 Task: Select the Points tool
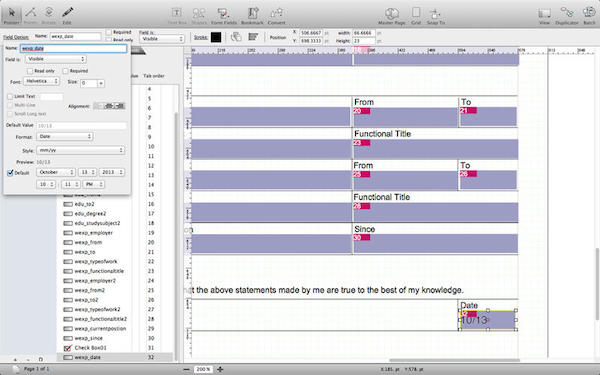(30, 14)
